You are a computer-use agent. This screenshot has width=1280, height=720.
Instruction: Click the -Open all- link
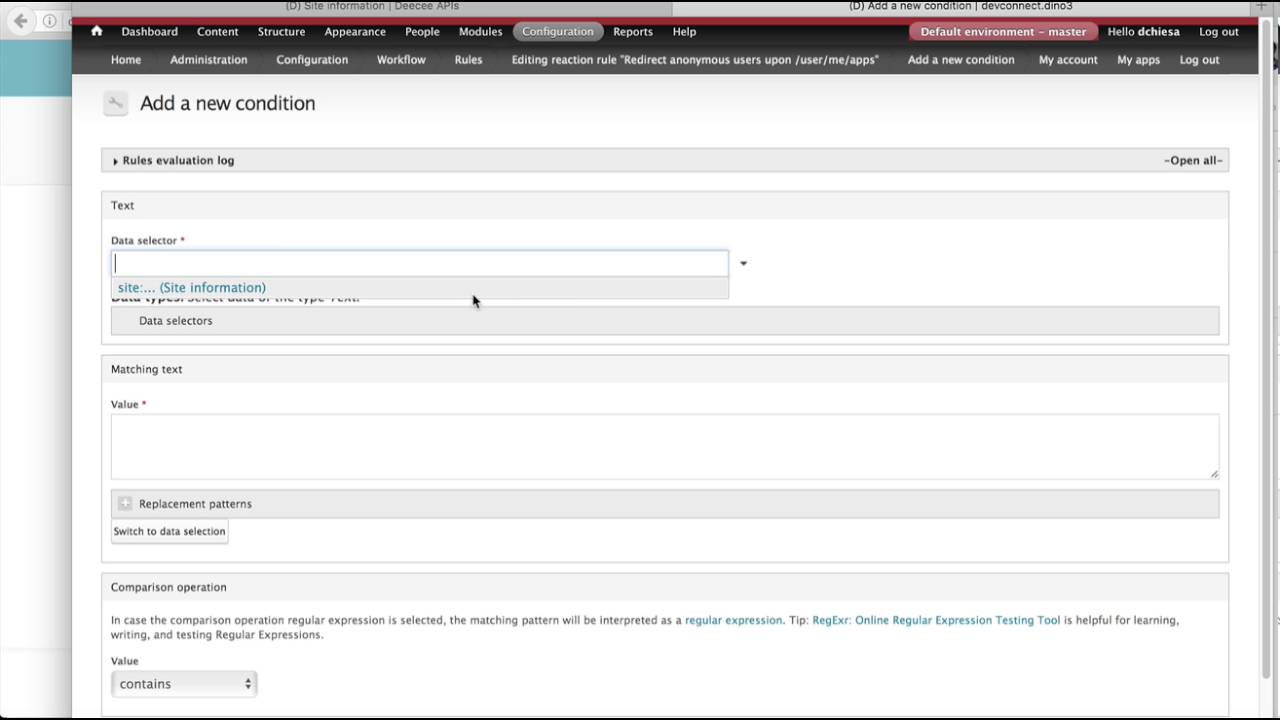[x=1193, y=160]
